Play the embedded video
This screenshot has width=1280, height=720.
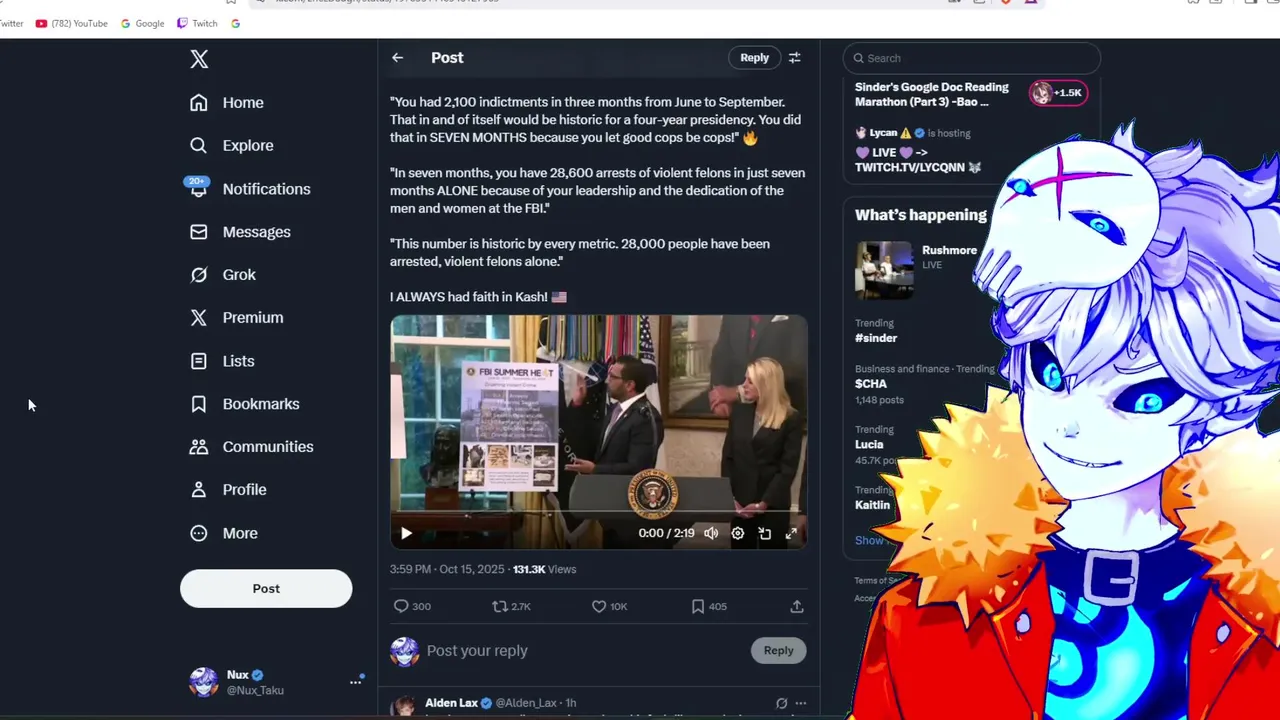(406, 534)
